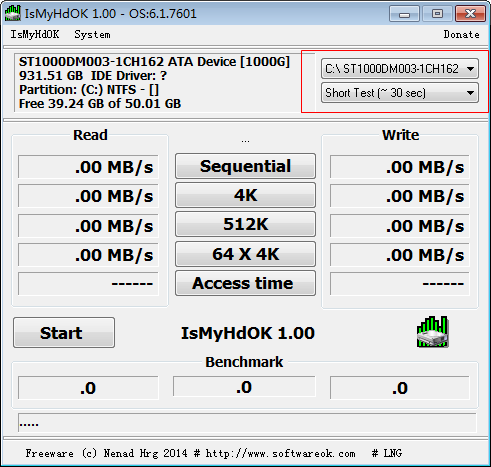This screenshot has height=467, width=491.
Task: Click the middle Benchmark score field
Action: (x=244, y=387)
